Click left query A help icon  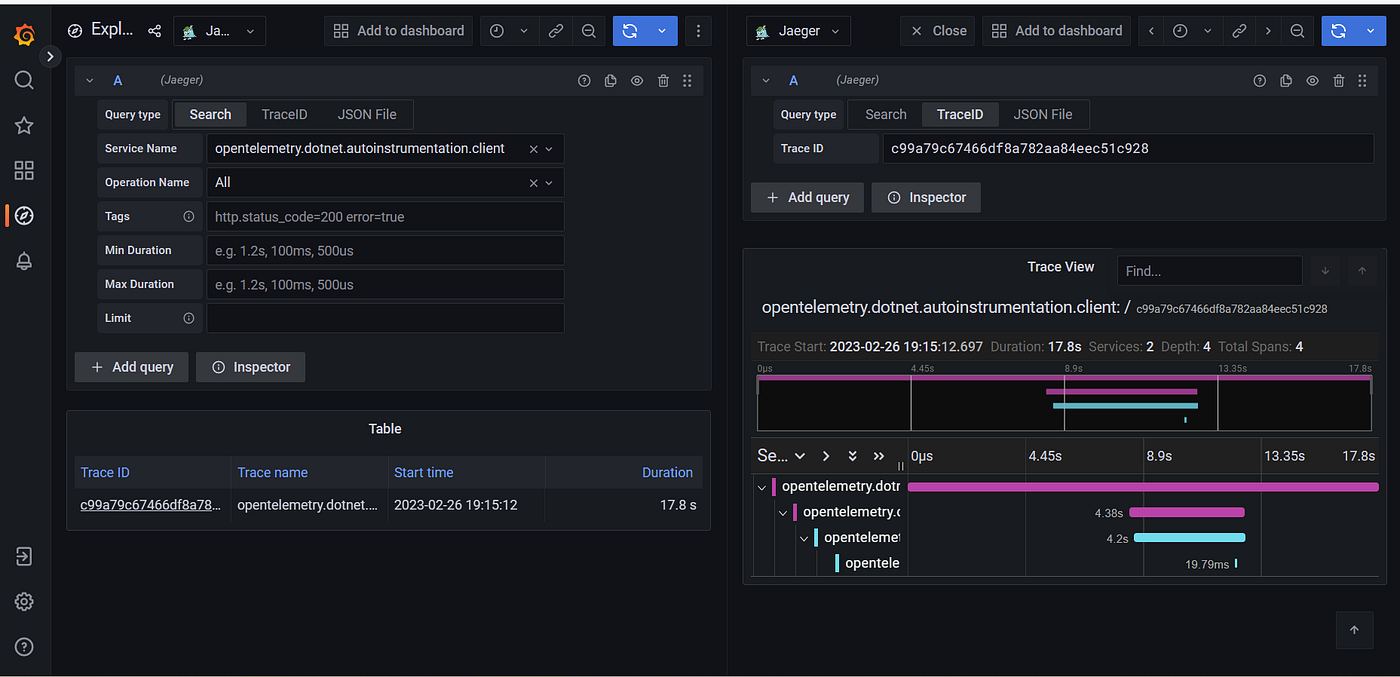point(584,81)
